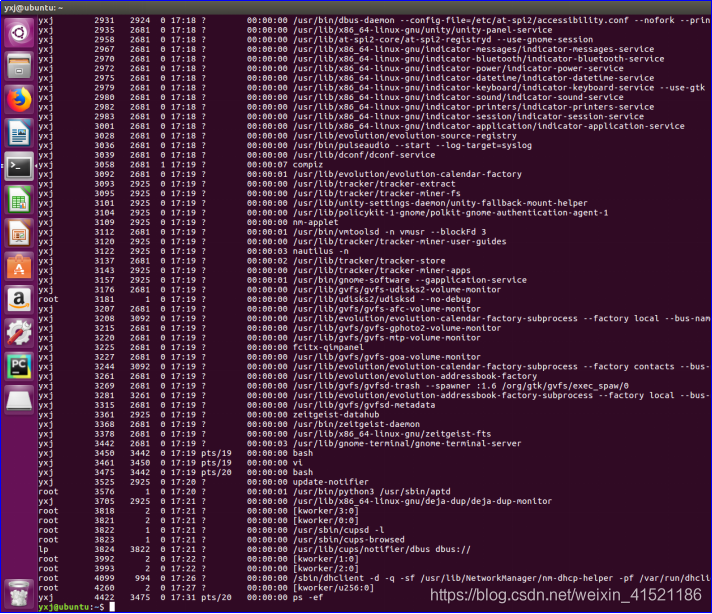Viewport: 712px width, 614px height.
Task: Select the evolution-source-registry path
Action: (x=404, y=136)
